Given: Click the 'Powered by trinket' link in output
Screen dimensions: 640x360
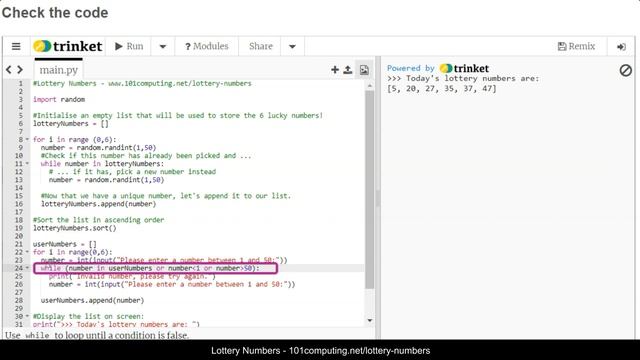Looking at the screenshot, I should 438,68.
